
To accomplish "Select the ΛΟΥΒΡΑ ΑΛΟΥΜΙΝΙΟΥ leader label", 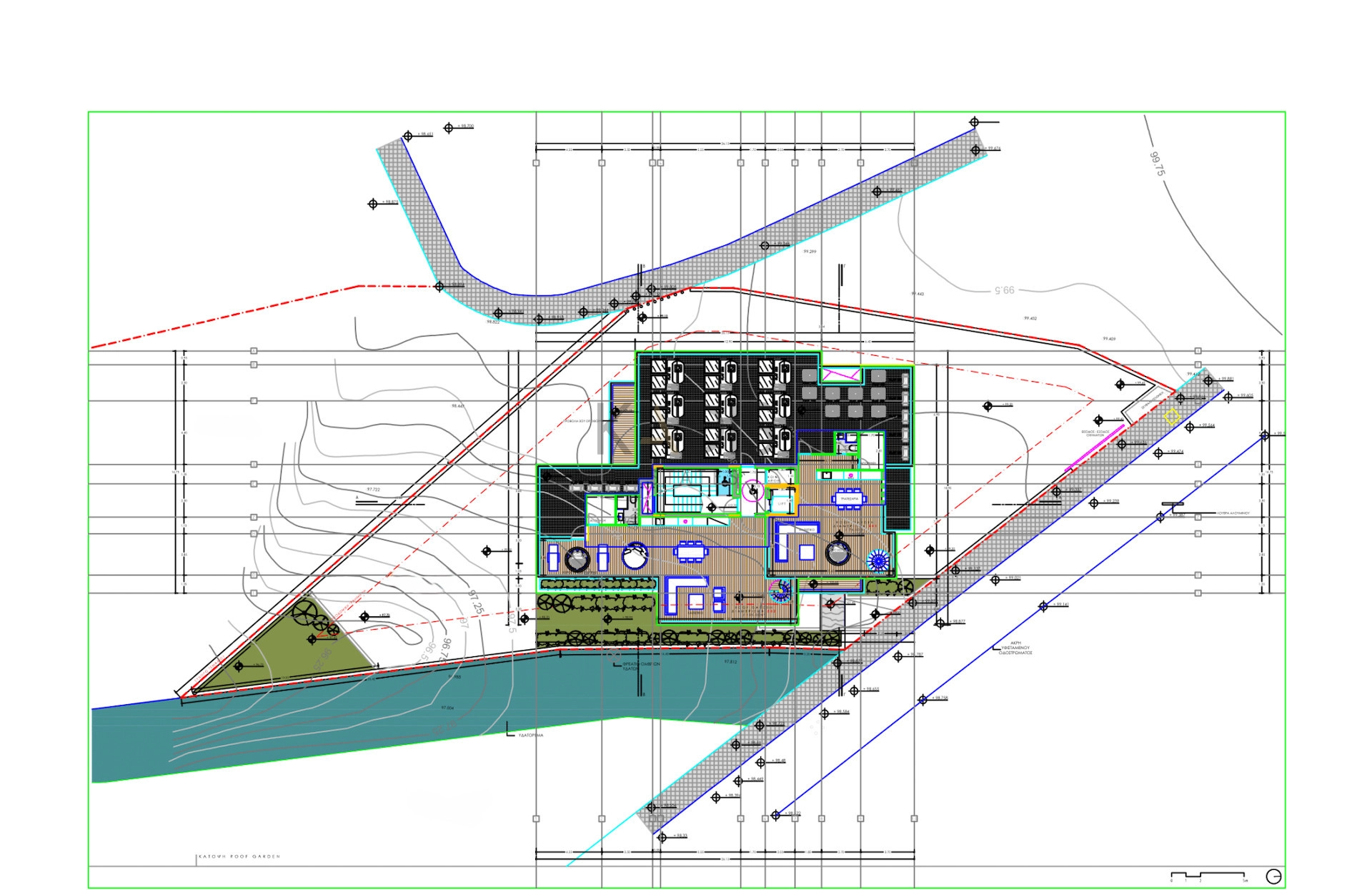I will [x=1233, y=513].
